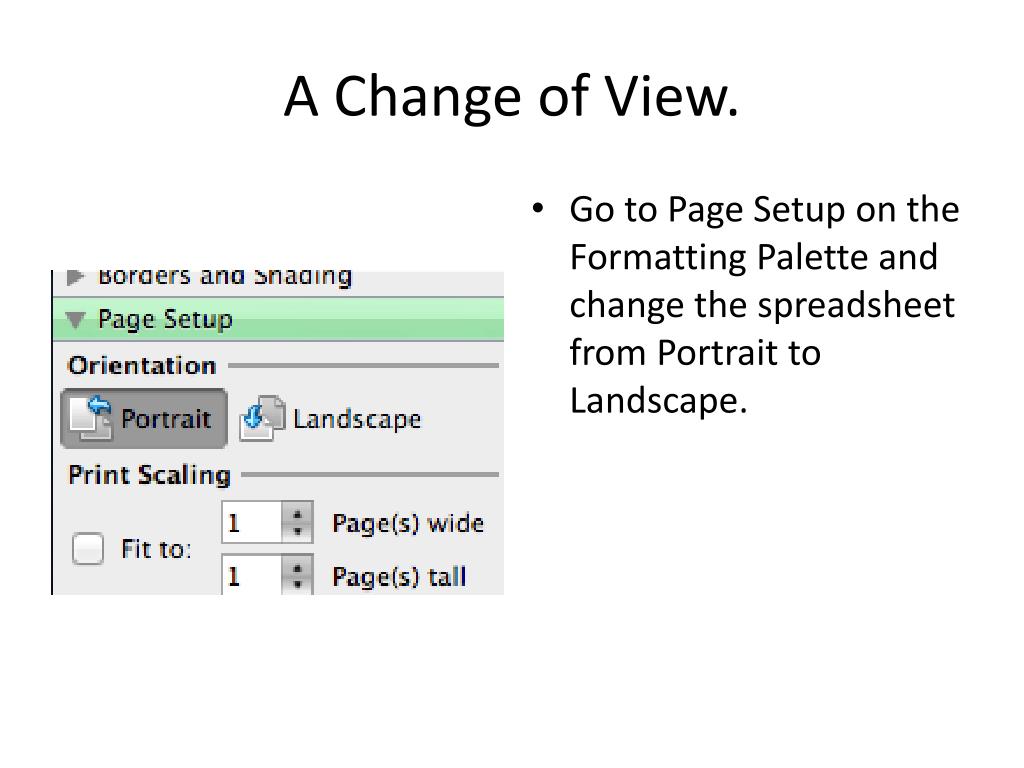Click the Page(s) wide number field

point(252,522)
